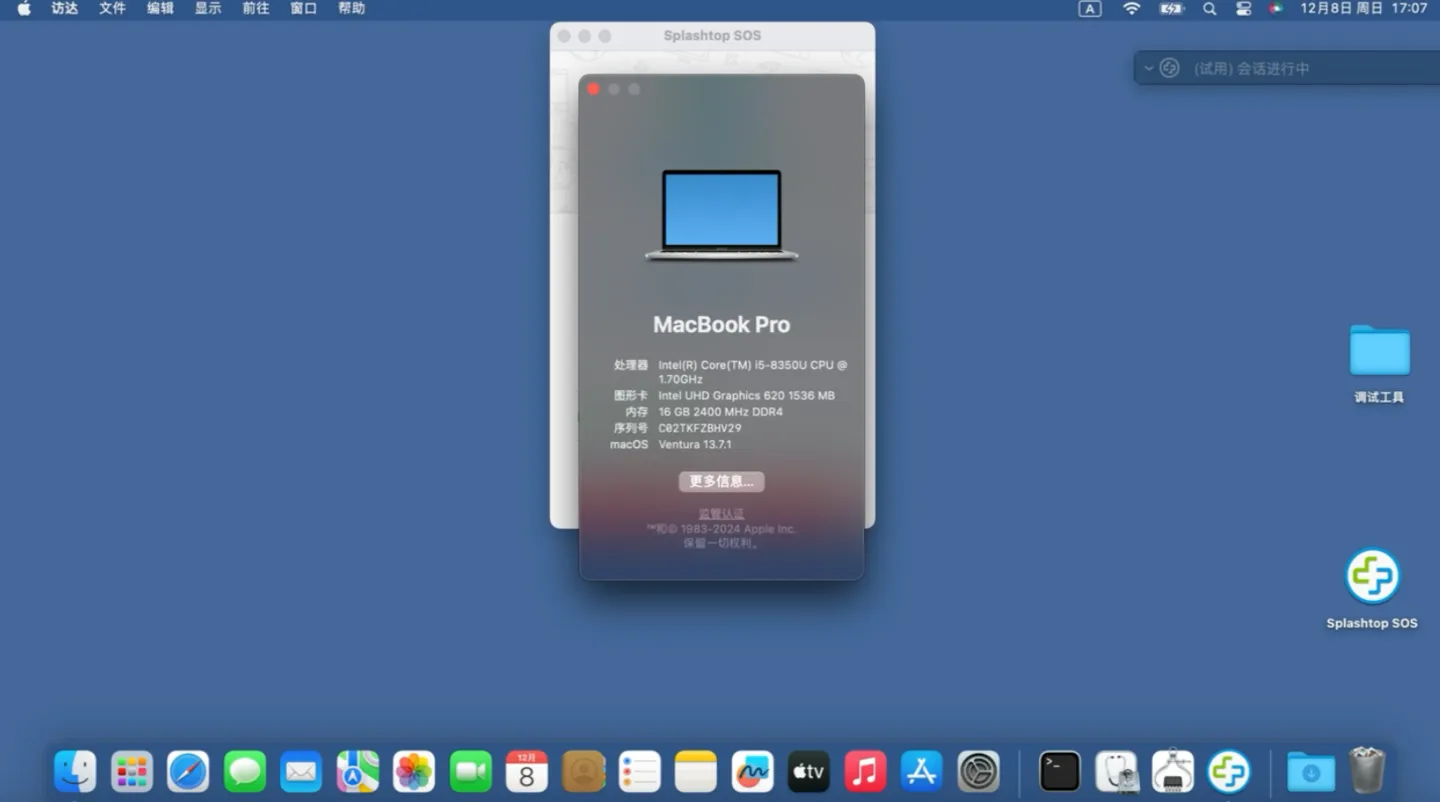Open the 帮助 menu
The height and width of the screenshot is (802, 1440).
tap(351, 8)
